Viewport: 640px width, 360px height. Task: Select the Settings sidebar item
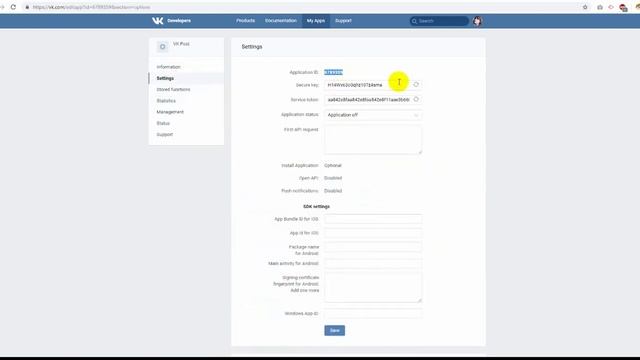tap(165, 78)
